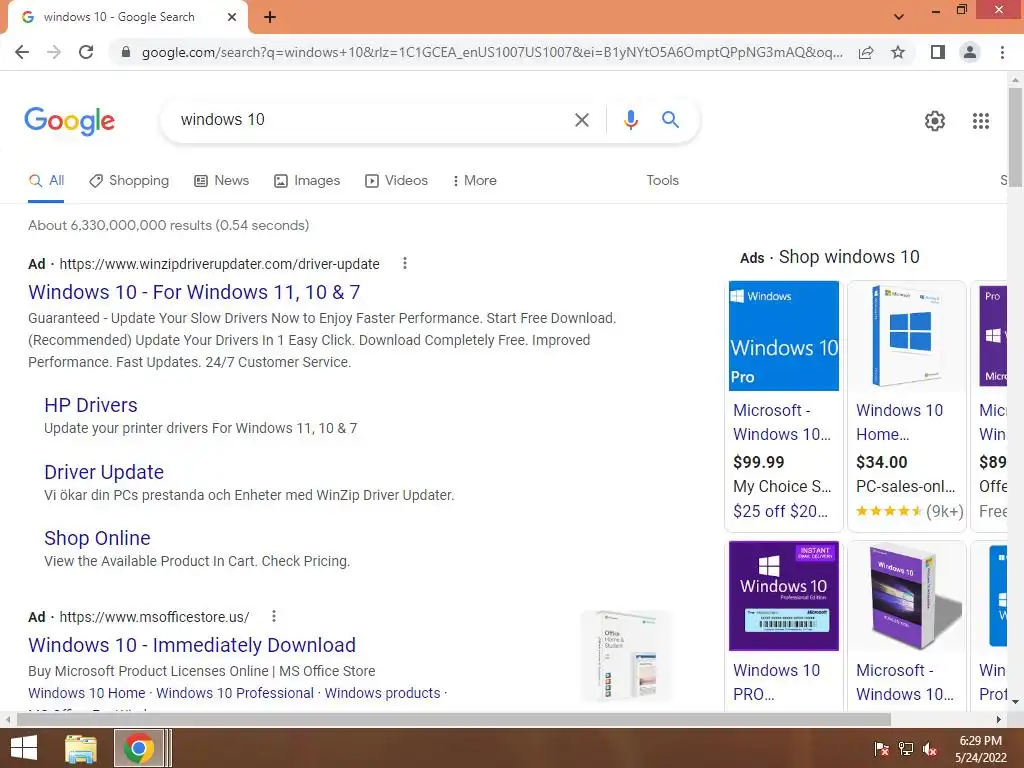The height and width of the screenshot is (768, 1024).
Task: Open a new browser tab
Action: 270,18
